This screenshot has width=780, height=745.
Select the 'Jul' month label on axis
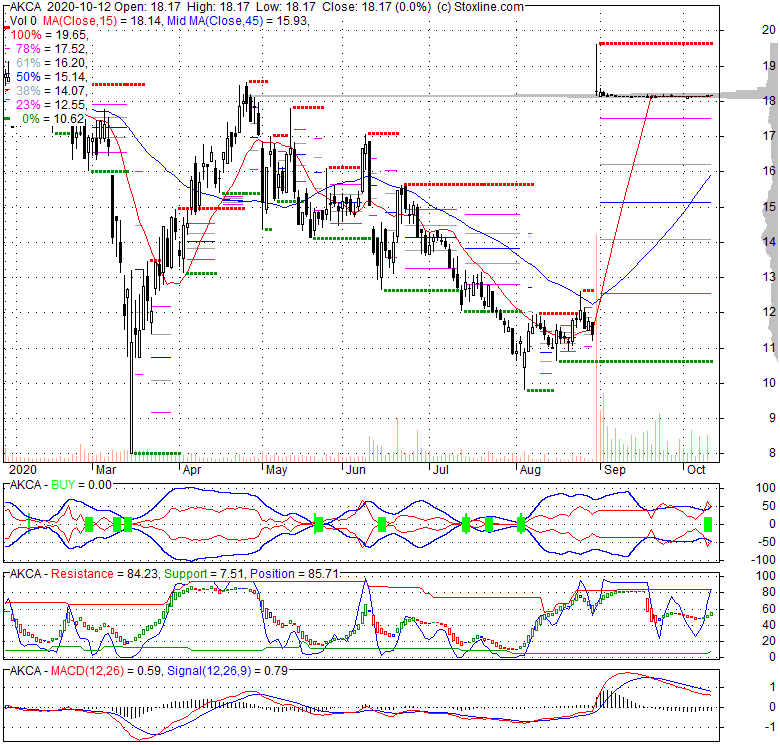[441, 470]
